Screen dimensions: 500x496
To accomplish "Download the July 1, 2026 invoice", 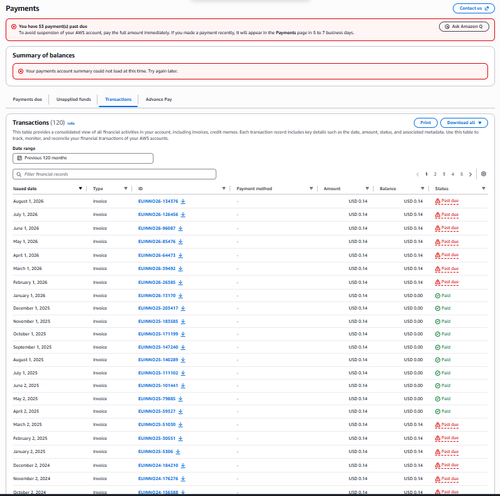I will 183,215.
